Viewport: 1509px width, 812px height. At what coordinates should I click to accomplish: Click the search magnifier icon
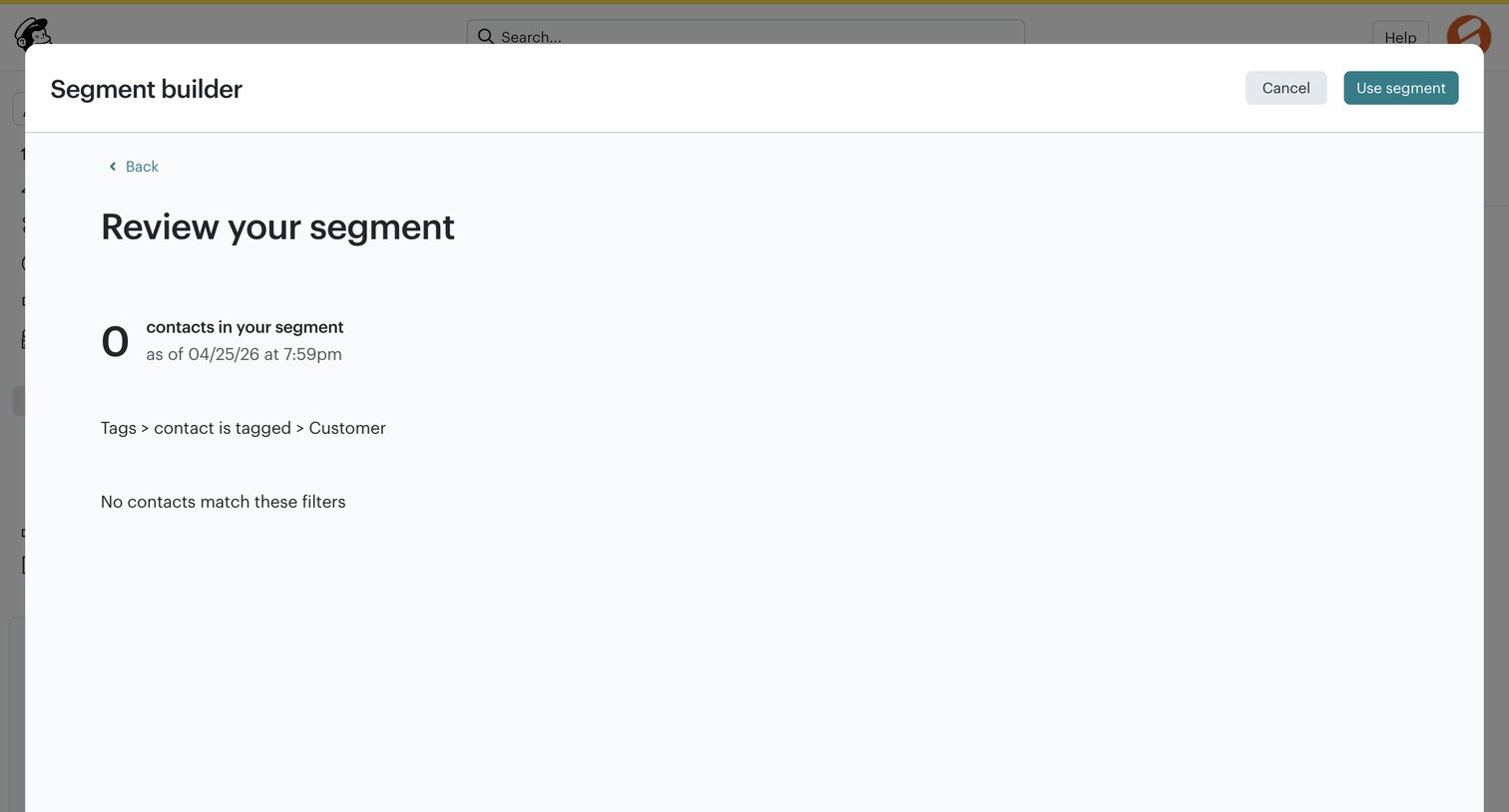coord(486,36)
